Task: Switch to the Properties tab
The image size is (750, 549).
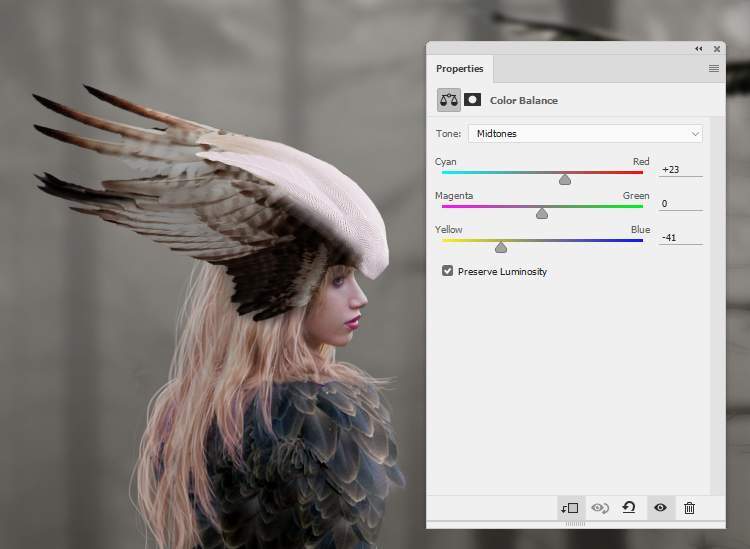Action: point(460,68)
